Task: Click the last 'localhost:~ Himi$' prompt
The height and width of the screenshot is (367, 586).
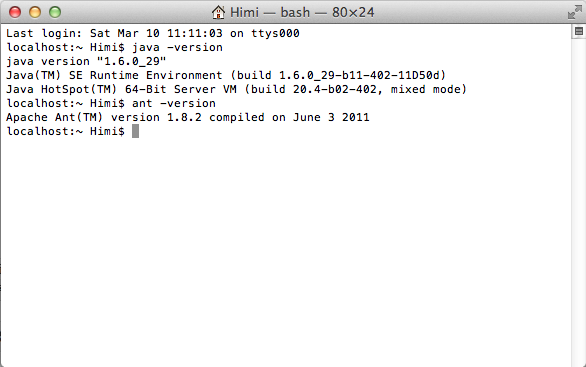Action: pyautogui.click(x=65, y=131)
